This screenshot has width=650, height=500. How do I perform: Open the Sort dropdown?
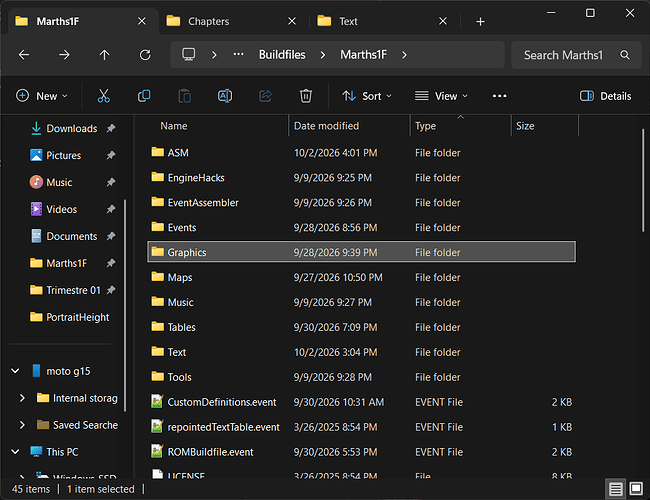367,96
